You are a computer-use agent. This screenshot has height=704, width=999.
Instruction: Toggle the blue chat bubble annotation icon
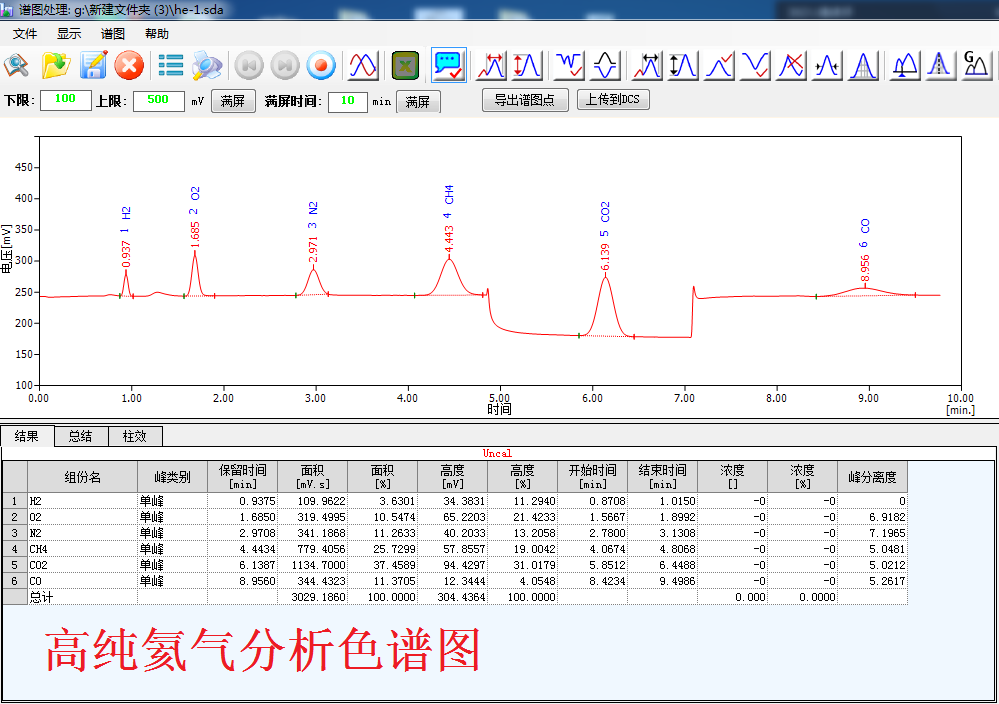449,65
